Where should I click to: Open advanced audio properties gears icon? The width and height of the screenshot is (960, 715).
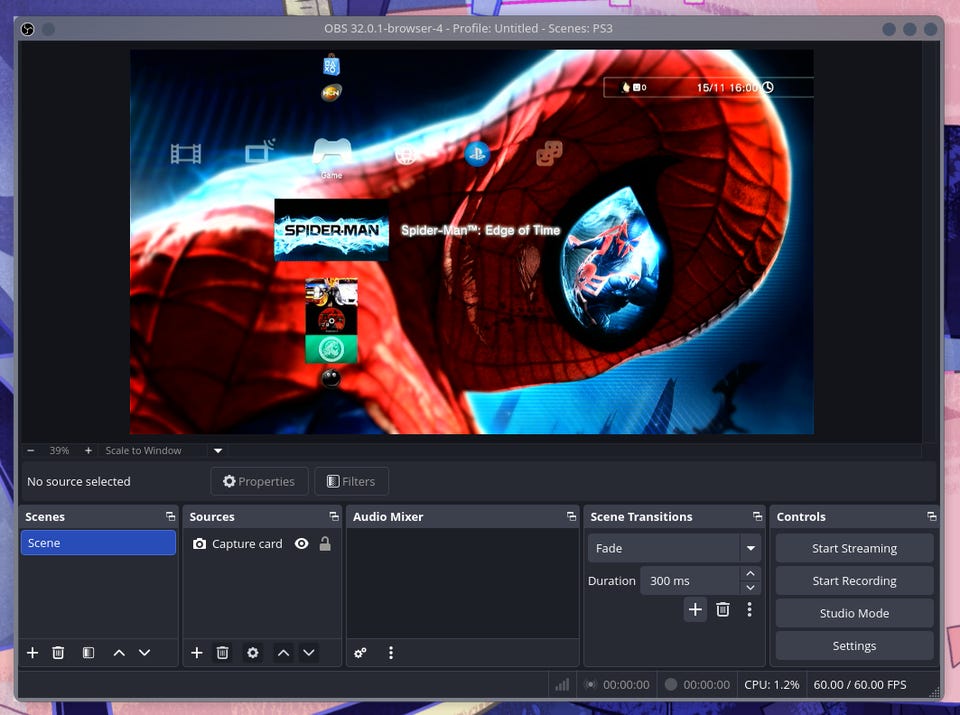coord(360,653)
